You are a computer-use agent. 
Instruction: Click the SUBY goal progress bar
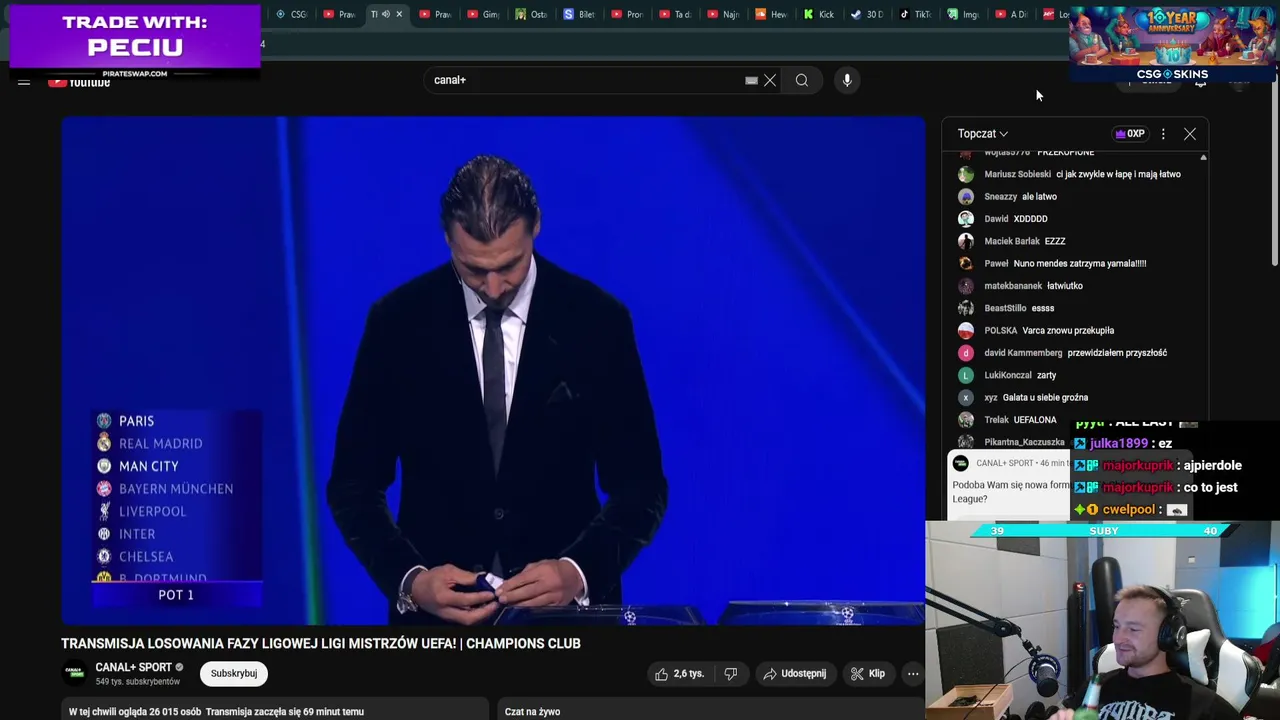pos(1102,530)
